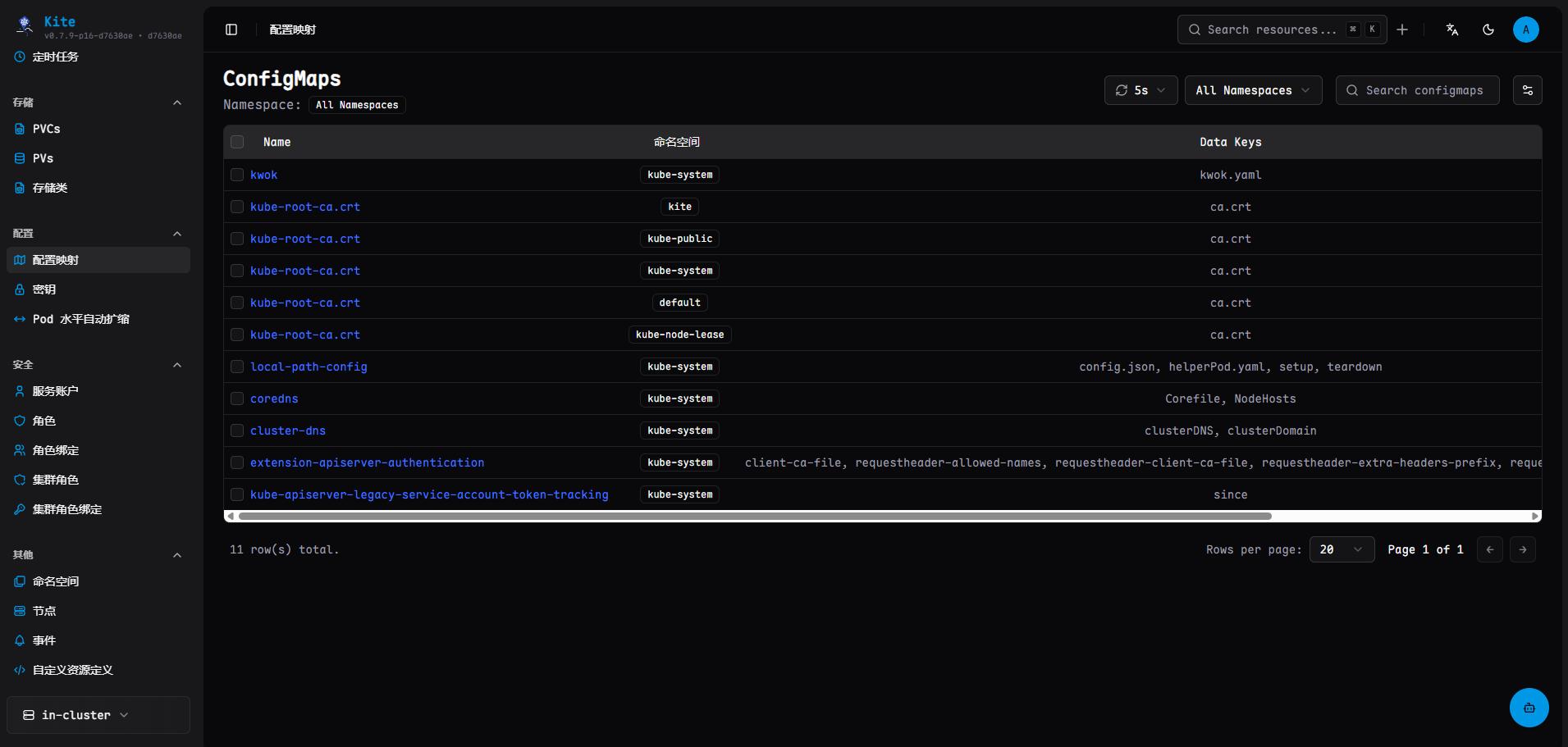This screenshot has height=747, width=1568.
Task: Open the table column settings icon
Action: 1528,90
